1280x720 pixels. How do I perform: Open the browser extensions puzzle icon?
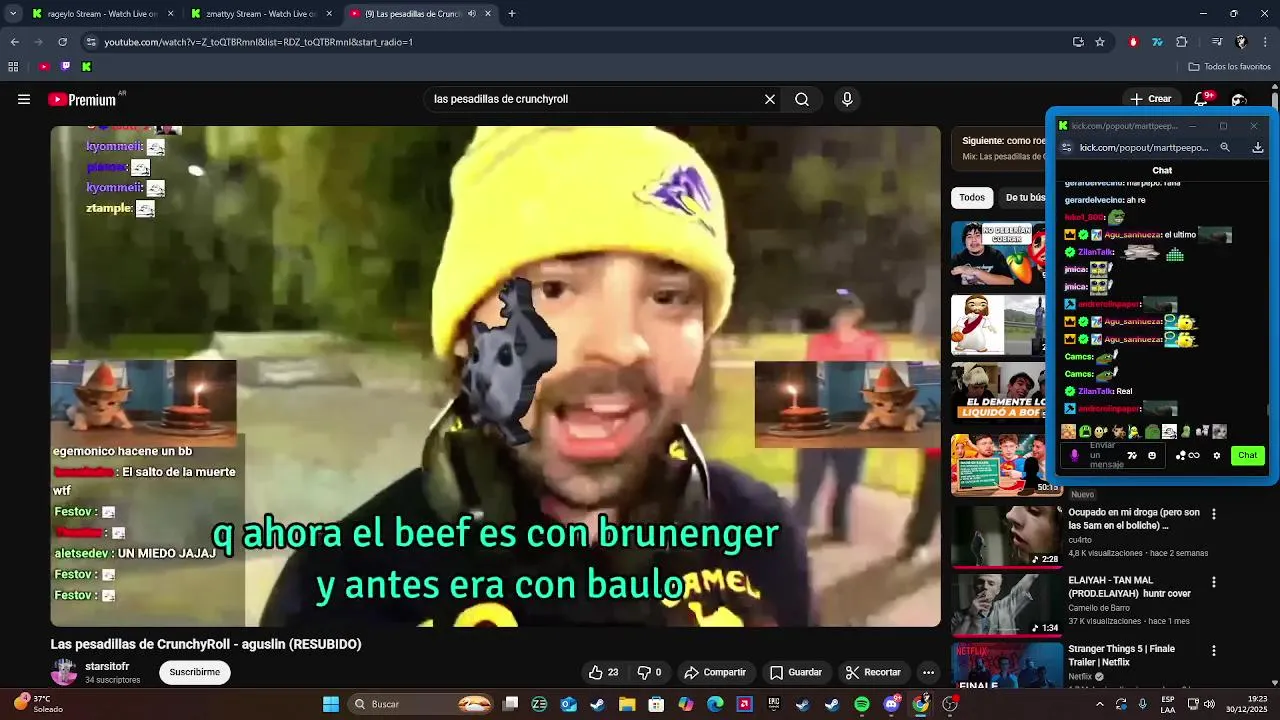point(1182,42)
